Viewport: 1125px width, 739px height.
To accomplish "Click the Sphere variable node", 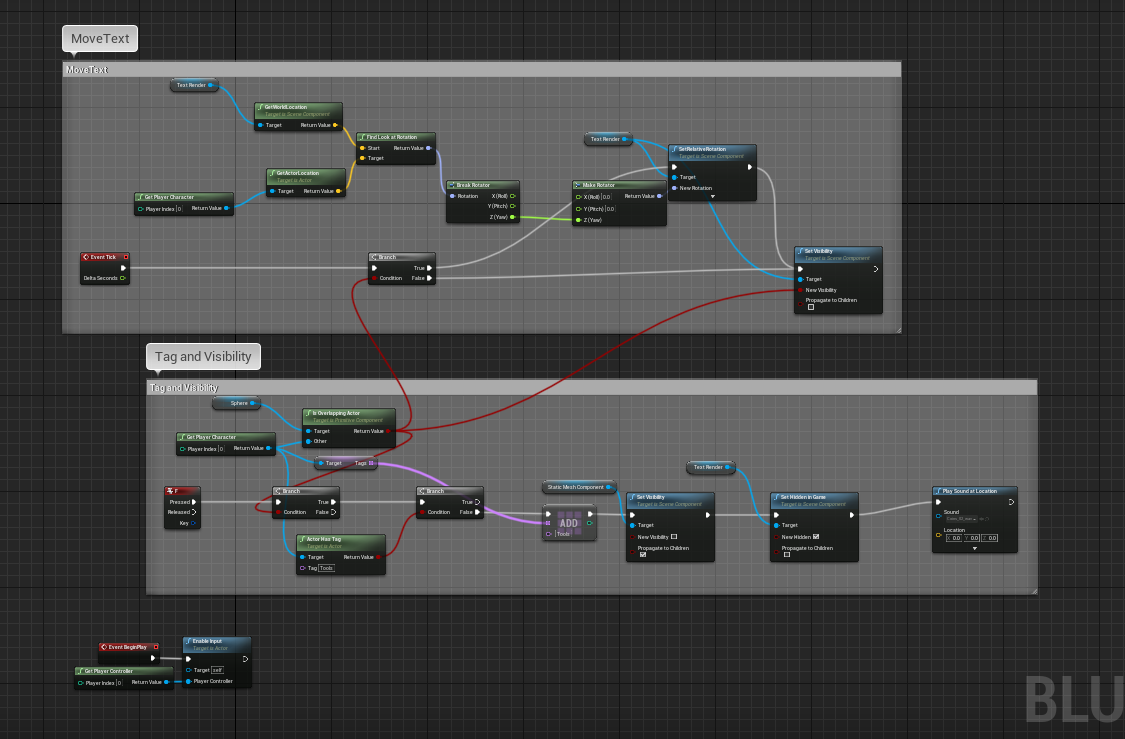I will pos(236,403).
